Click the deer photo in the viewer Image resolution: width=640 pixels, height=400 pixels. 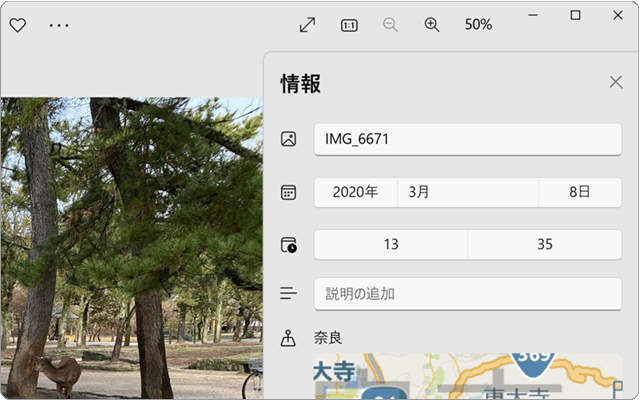(131, 248)
